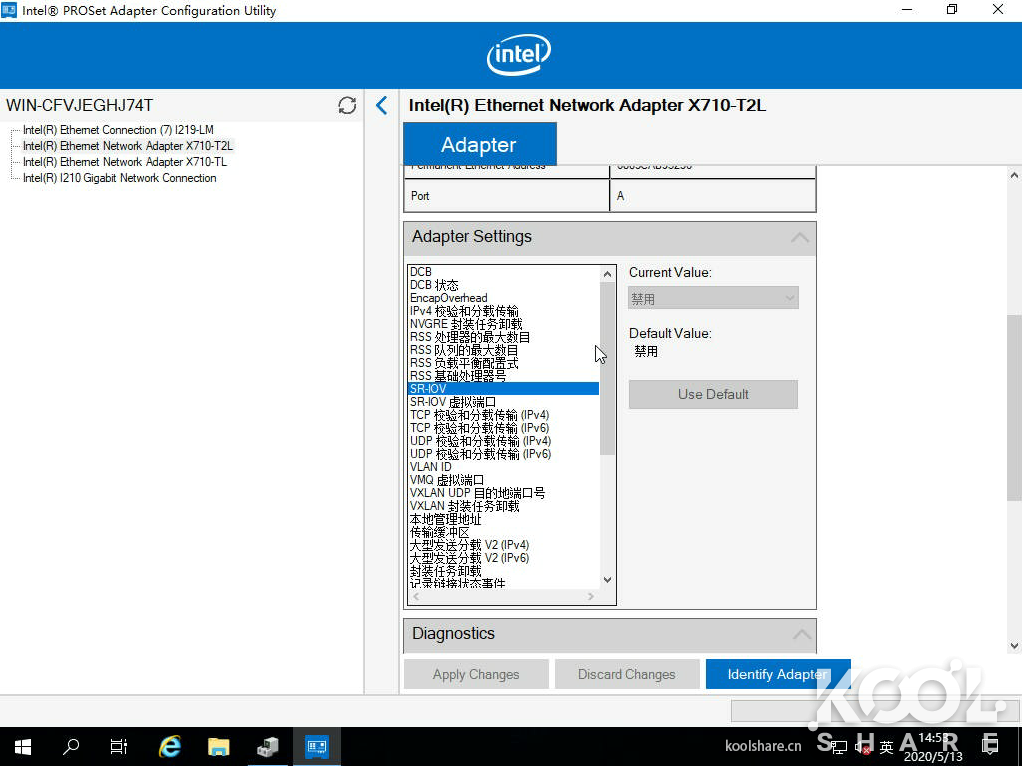This screenshot has width=1022, height=766.
Task: Click settings list horizontal scroll-right arrow
Action: click(x=591, y=597)
